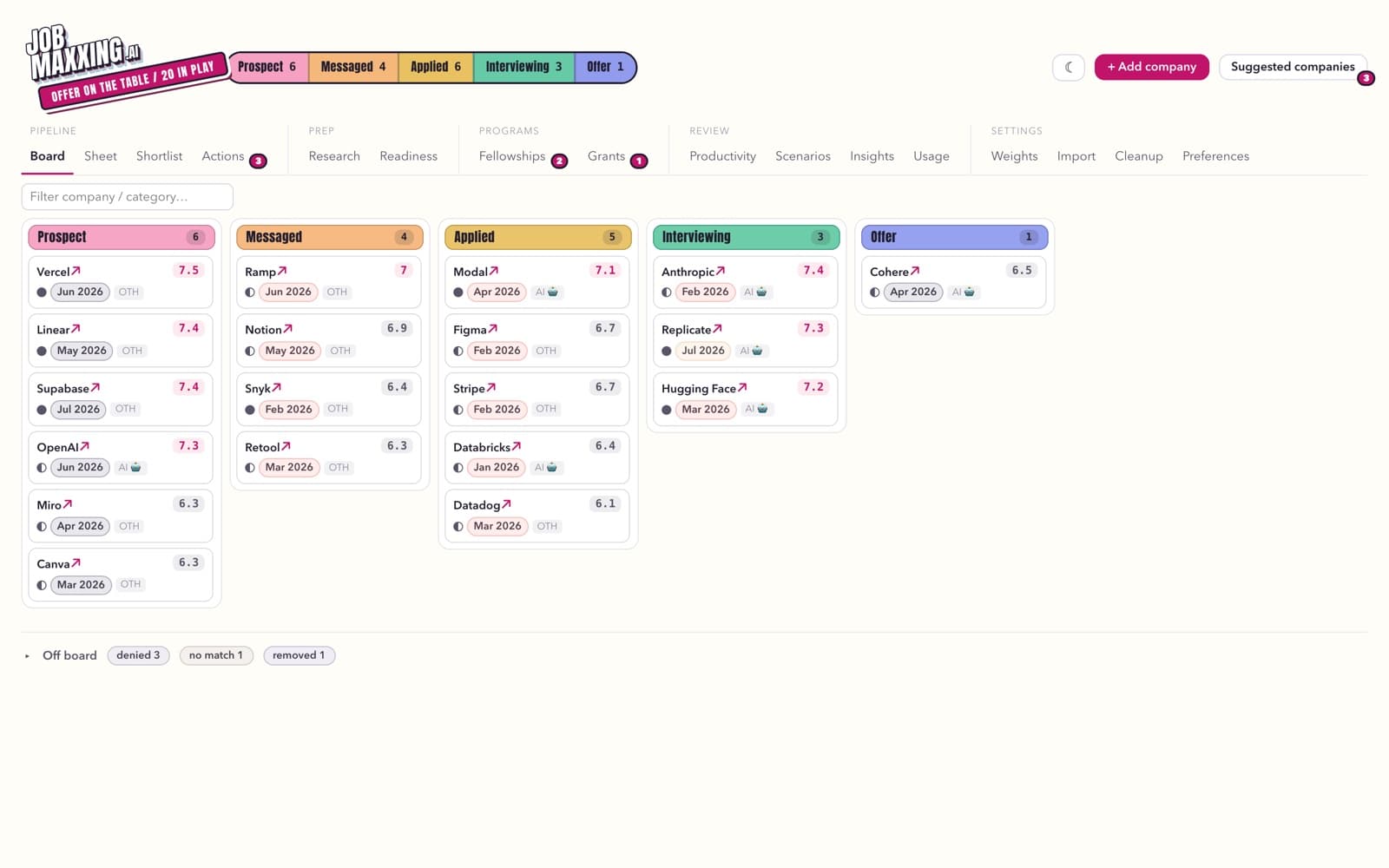The height and width of the screenshot is (868, 1389).
Task: Open the Scenarios tab
Action: pyautogui.click(x=803, y=156)
